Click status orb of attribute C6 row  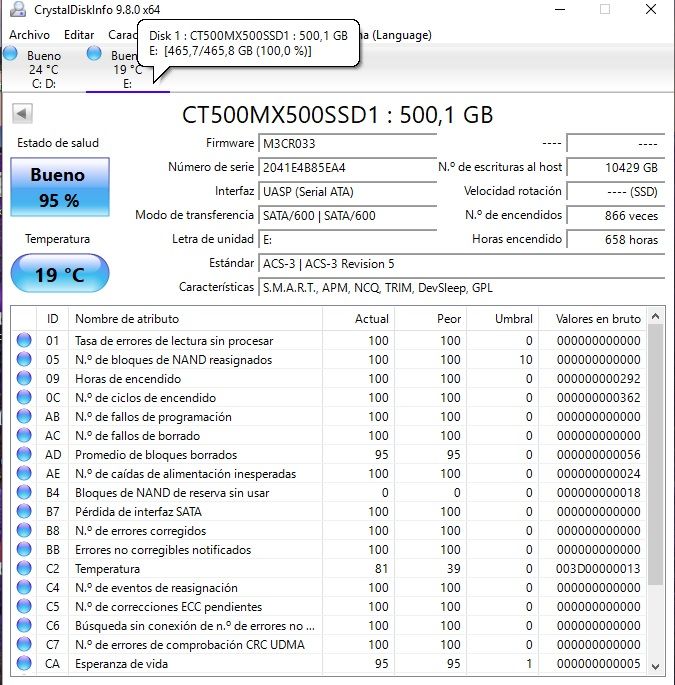point(24,625)
